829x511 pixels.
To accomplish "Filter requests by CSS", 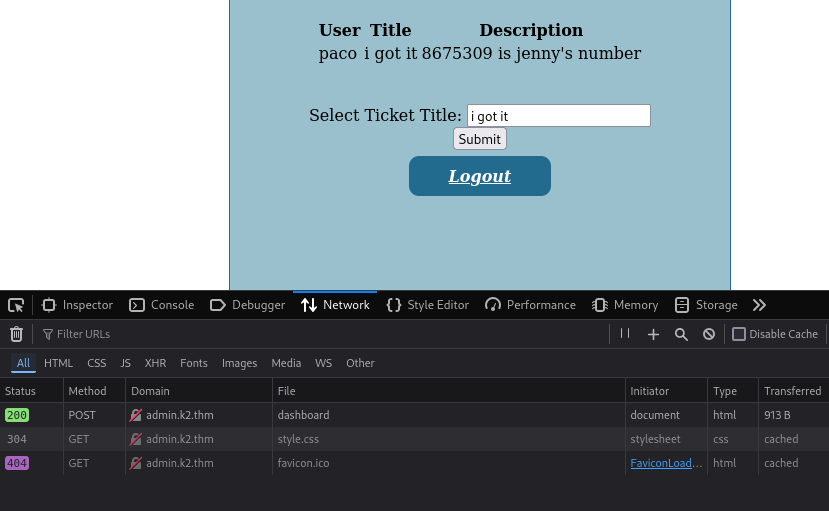I will point(97,363).
